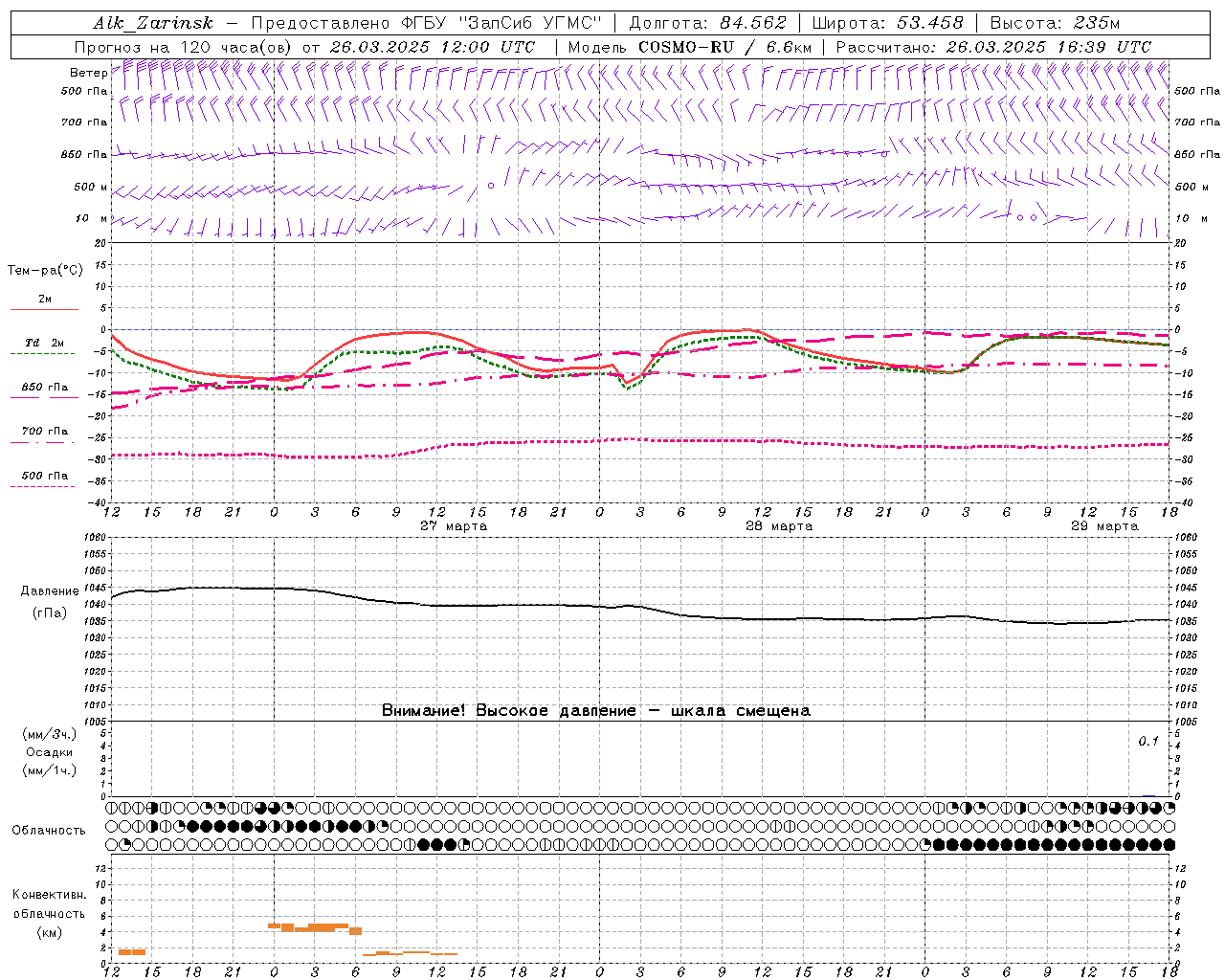
Task: Click the (км) convective height unit label
Action: (x=50, y=932)
